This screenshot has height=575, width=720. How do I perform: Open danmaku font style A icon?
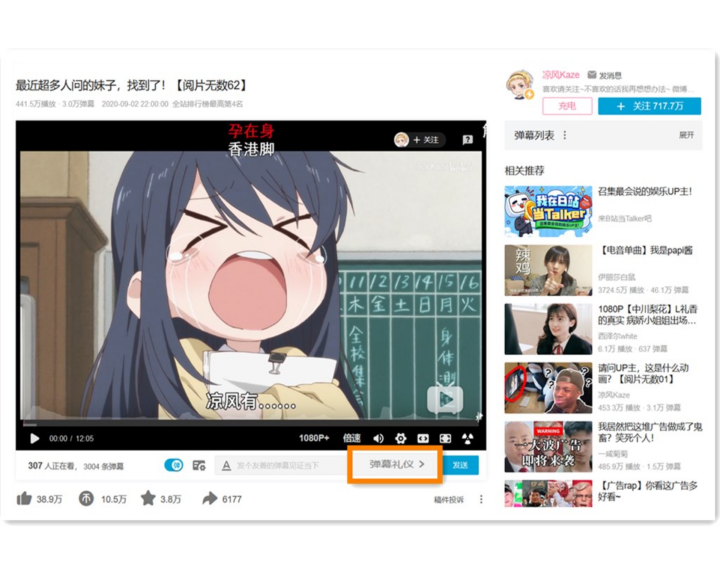click(226, 466)
